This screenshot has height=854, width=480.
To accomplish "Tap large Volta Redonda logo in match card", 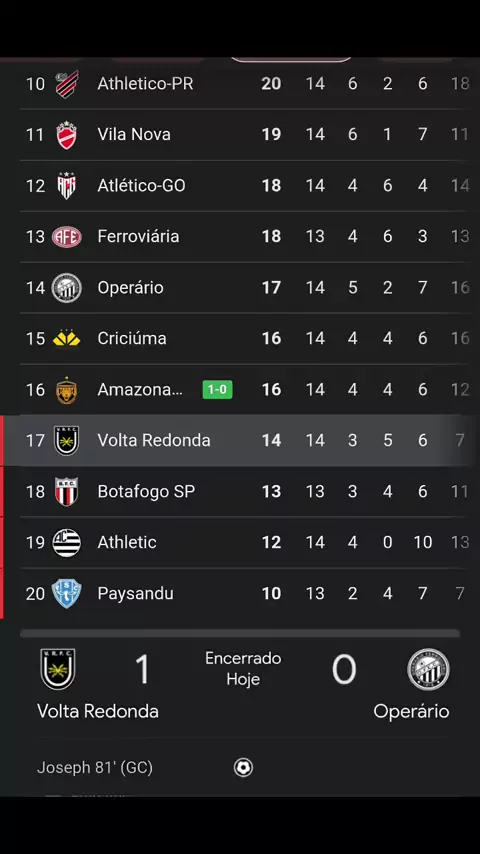I will coord(58,669).
